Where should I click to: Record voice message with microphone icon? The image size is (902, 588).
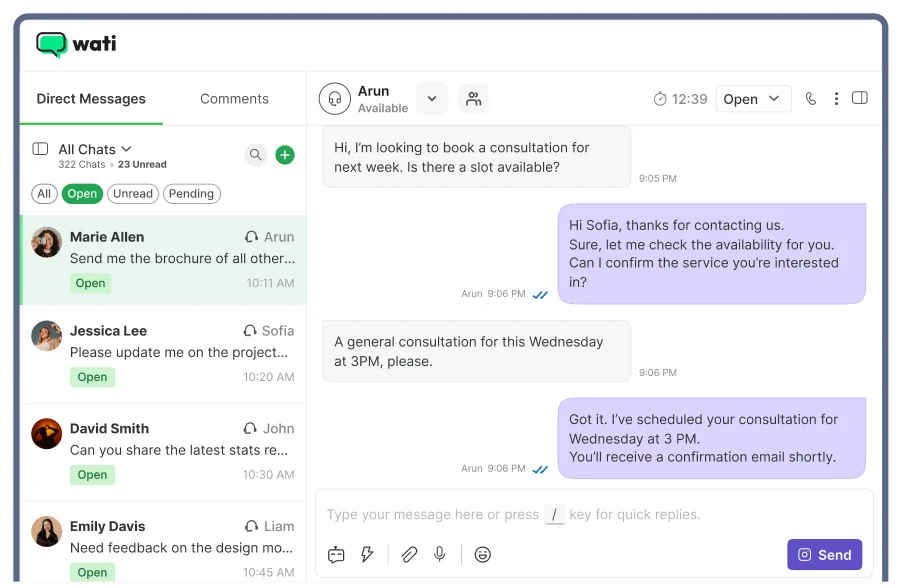pyautogui.click(x=439, y=554)
